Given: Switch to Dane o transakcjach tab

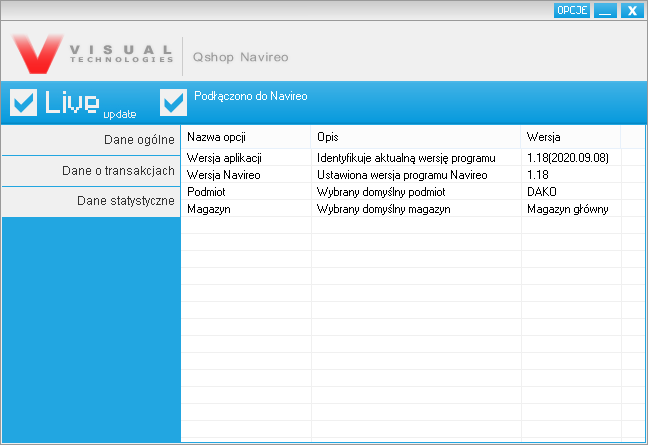Looking at the screenshot, I should [91, 171].
